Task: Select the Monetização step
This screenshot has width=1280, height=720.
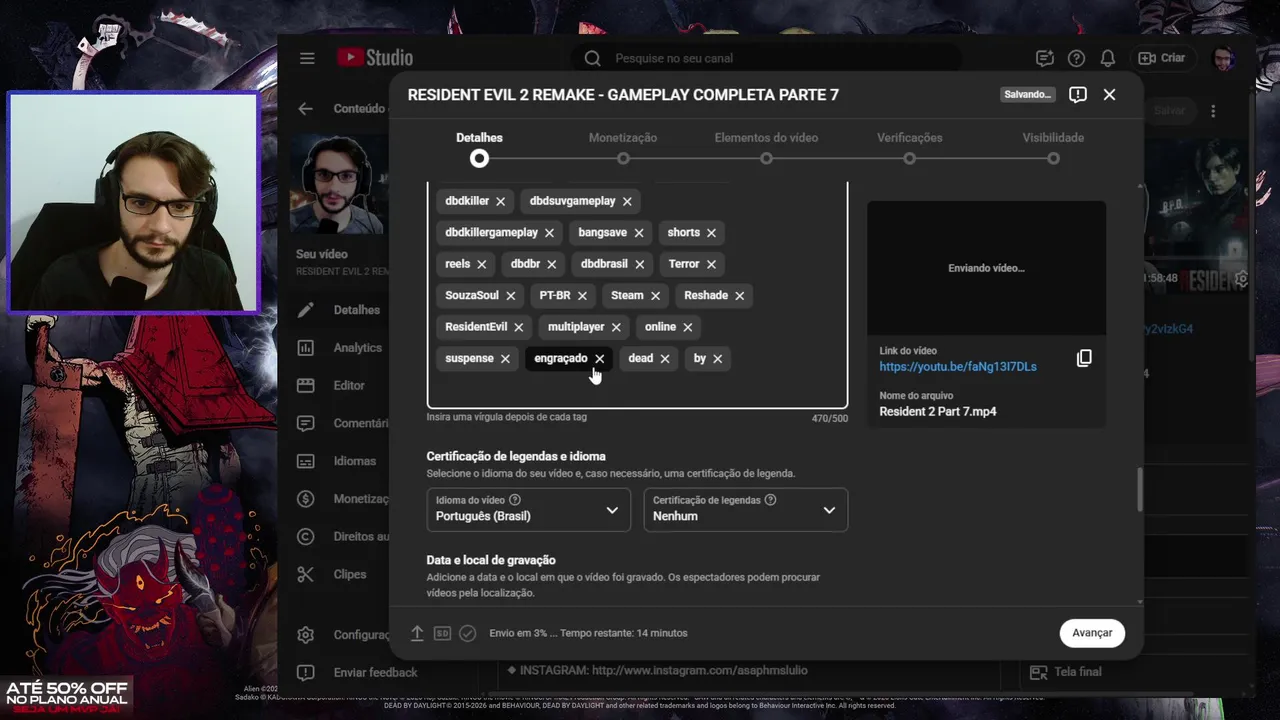Action: pyautogui.click(x=623, y=149)
